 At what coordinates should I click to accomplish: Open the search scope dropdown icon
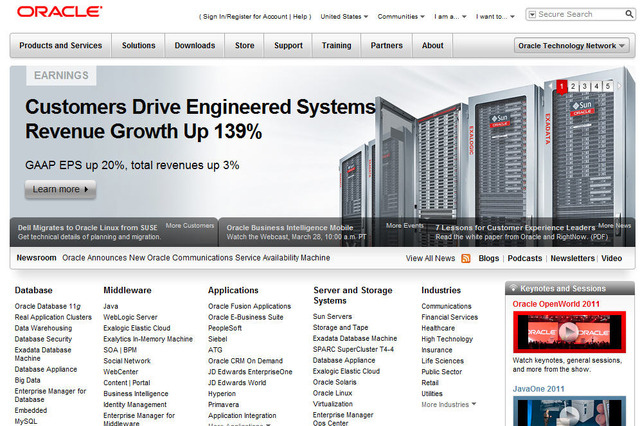(x=532, y=15)
